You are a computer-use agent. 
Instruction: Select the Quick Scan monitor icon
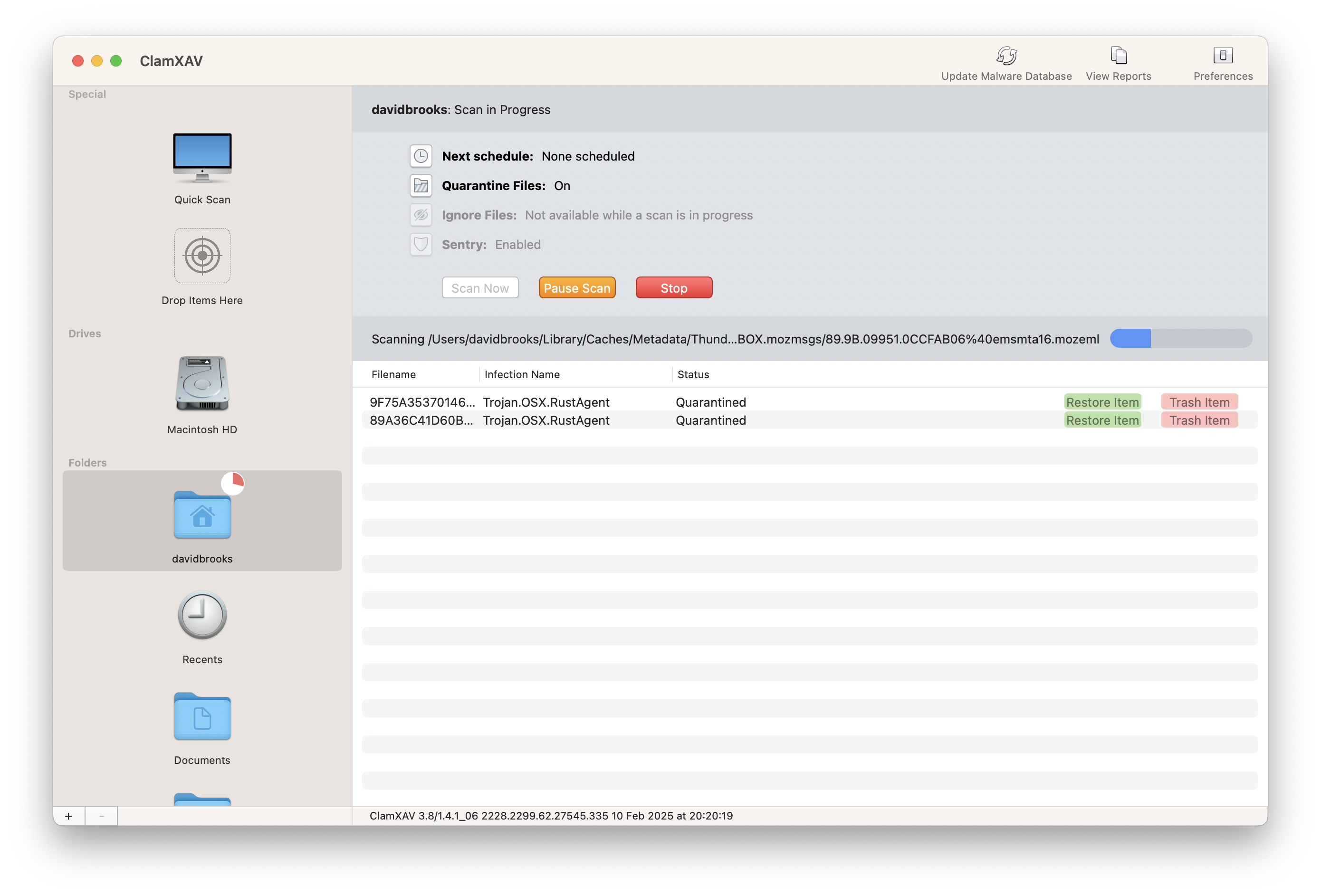coord(202,157)
